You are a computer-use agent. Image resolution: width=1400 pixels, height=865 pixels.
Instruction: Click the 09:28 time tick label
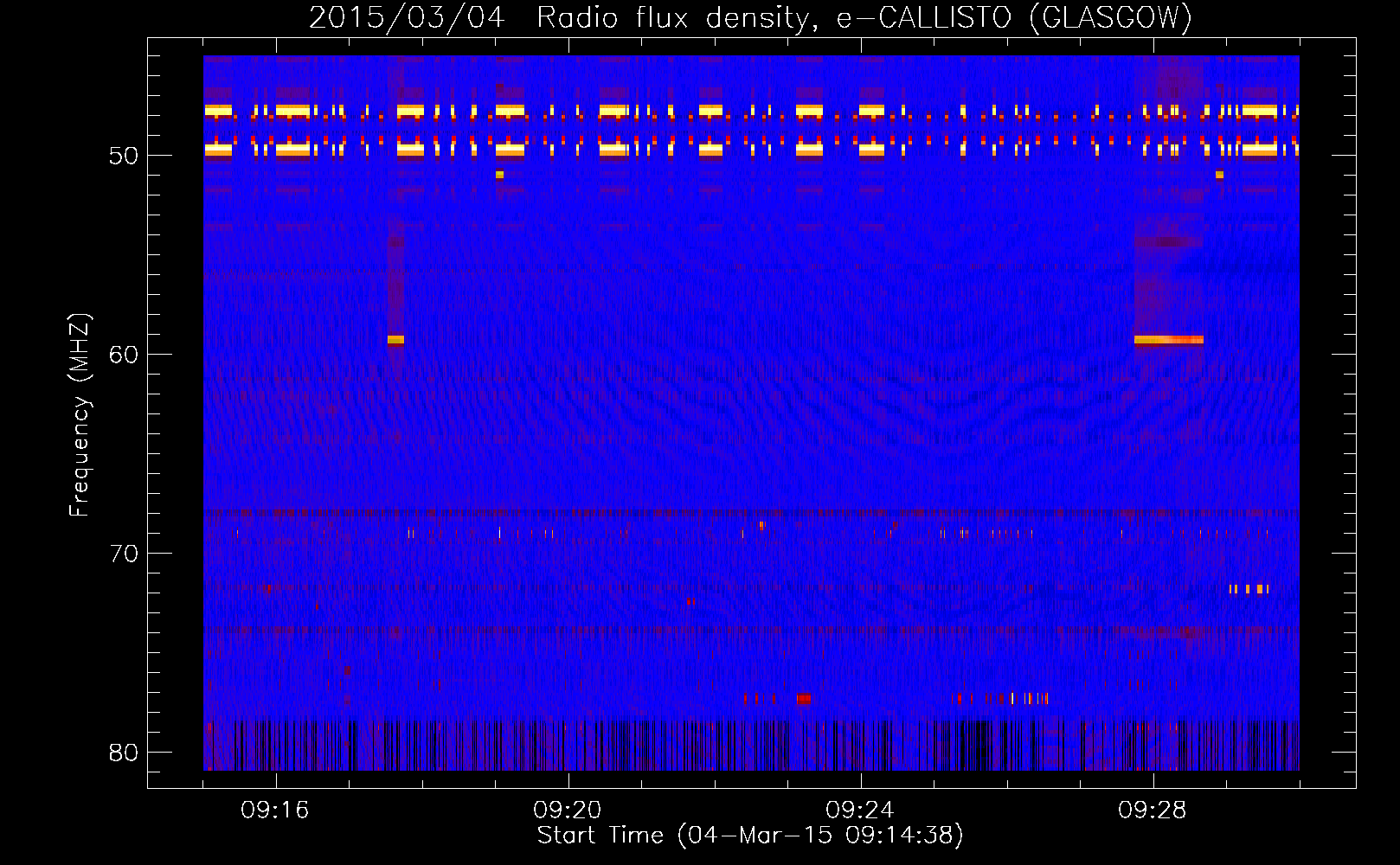tap(1153, 811)
